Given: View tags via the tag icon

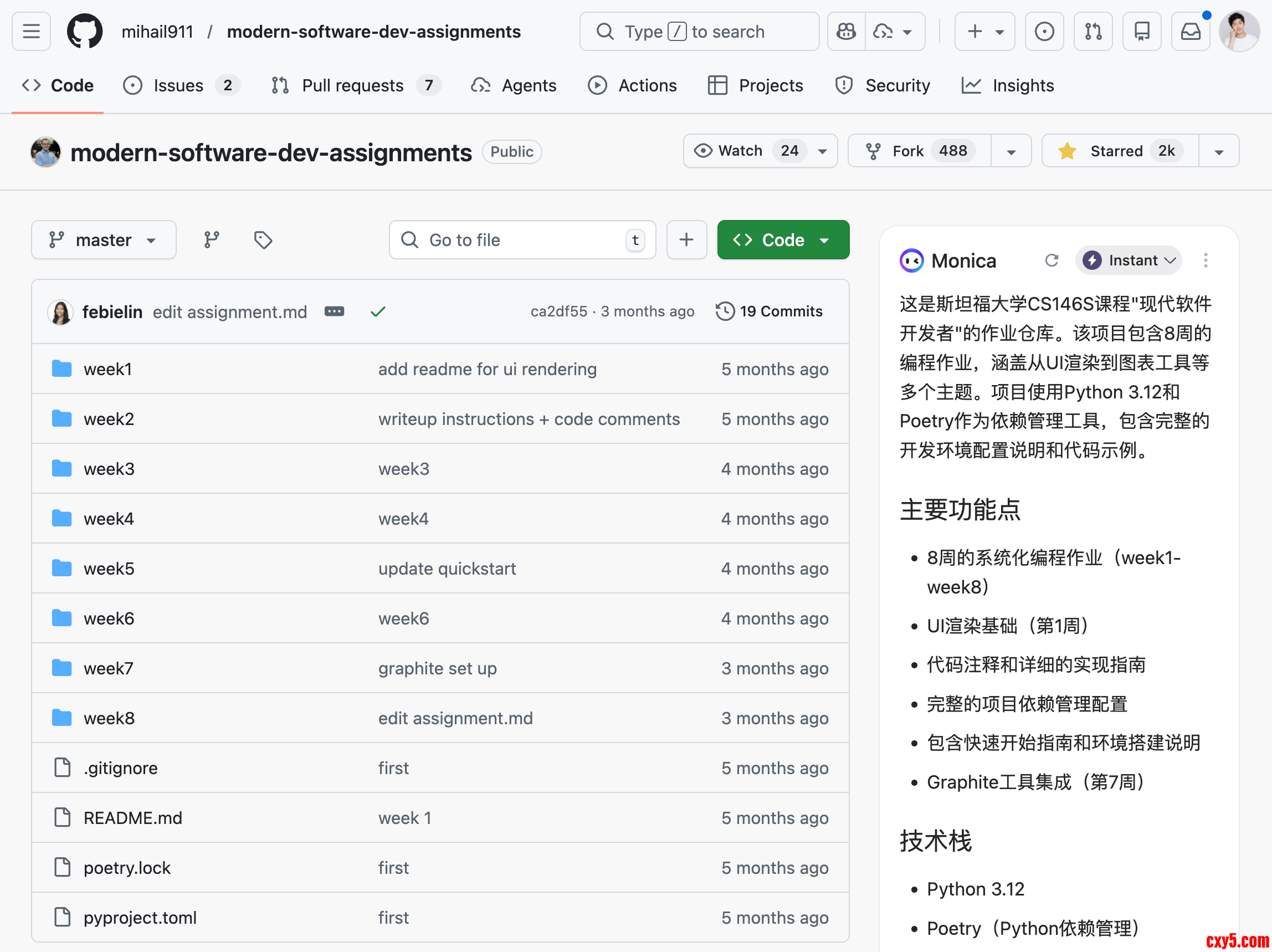Looking at the screenshot, I should tap(263, 240).
